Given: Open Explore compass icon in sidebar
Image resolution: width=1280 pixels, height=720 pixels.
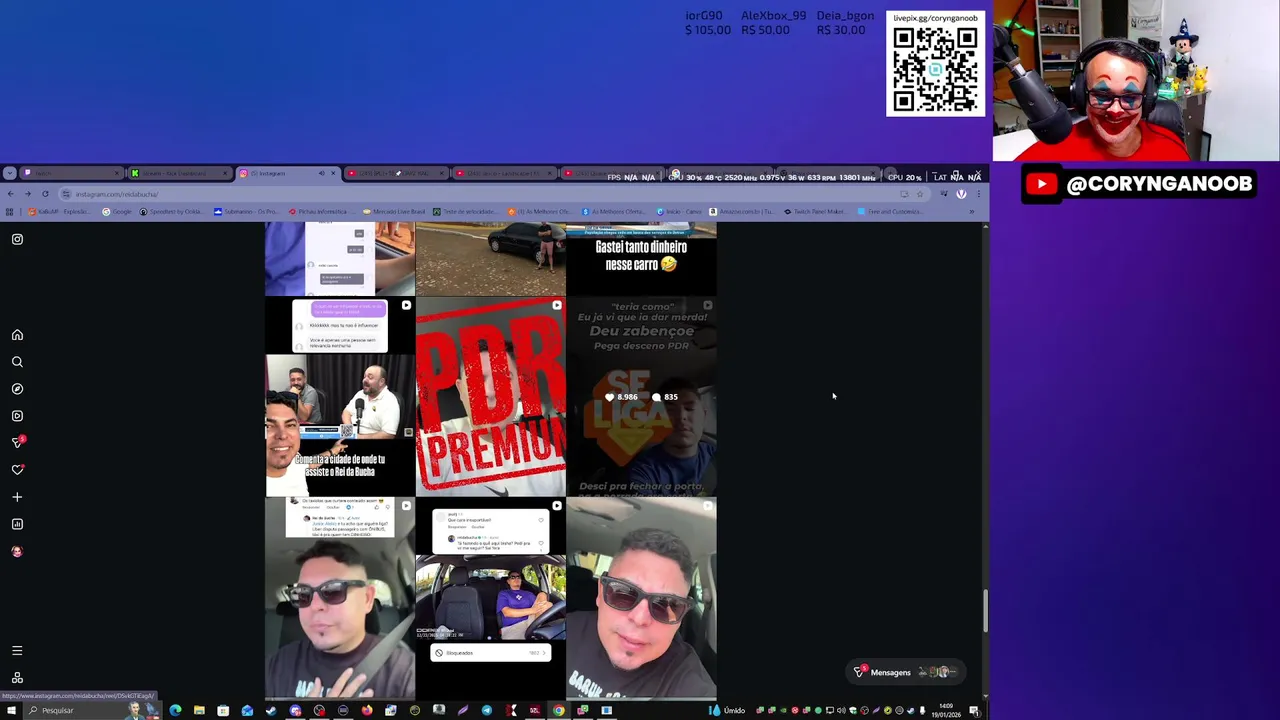Looking at the screenshot, I should [17, 389].
